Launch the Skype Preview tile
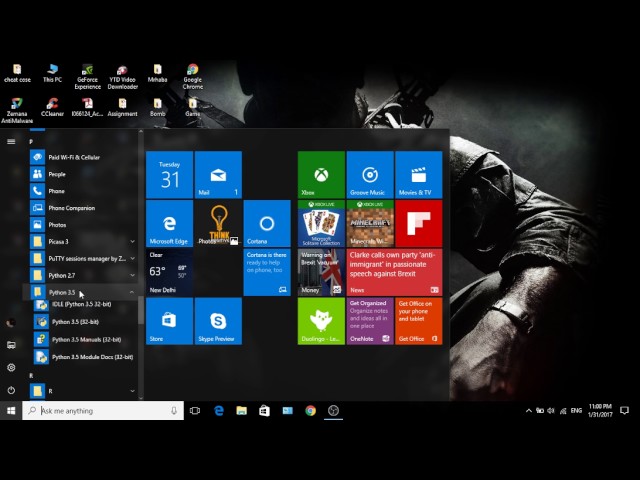This screenshot has width=640, height=480. click(x=218, y=321)
